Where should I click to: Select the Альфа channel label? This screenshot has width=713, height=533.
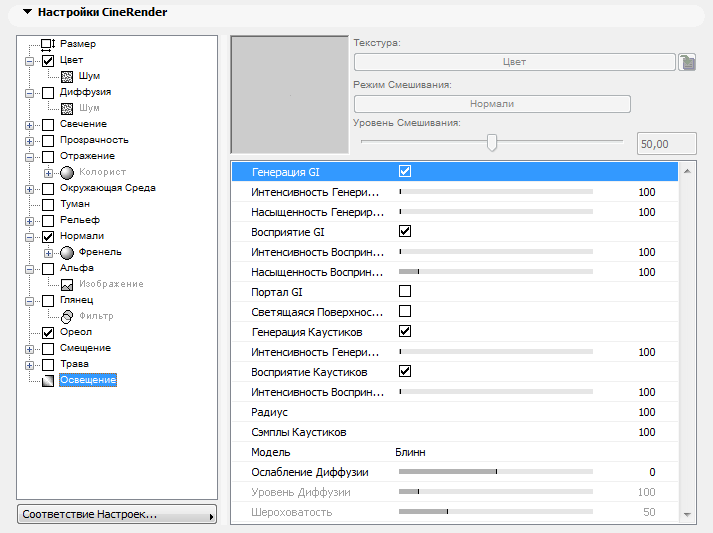77,268
